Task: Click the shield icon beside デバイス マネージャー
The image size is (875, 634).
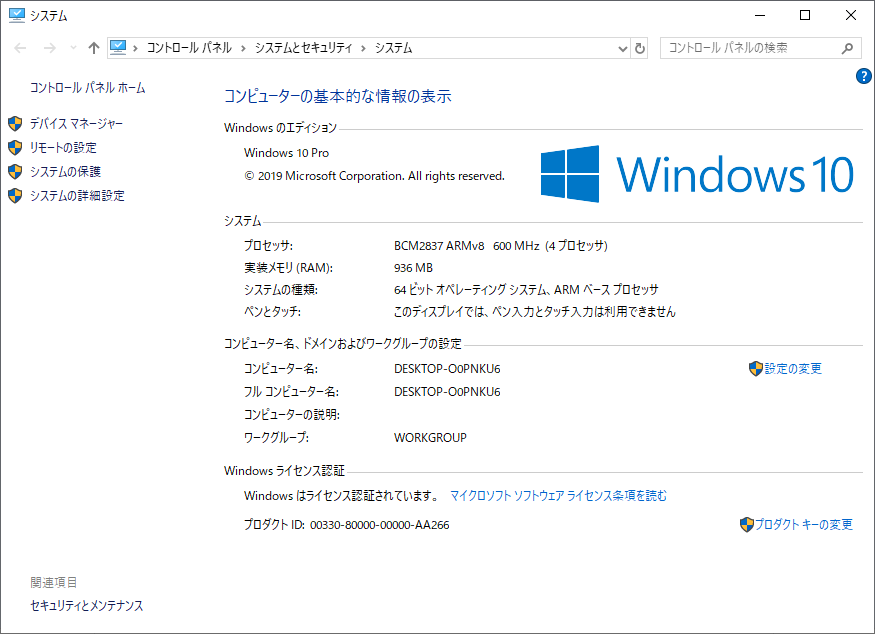Action: pos(14,123)
